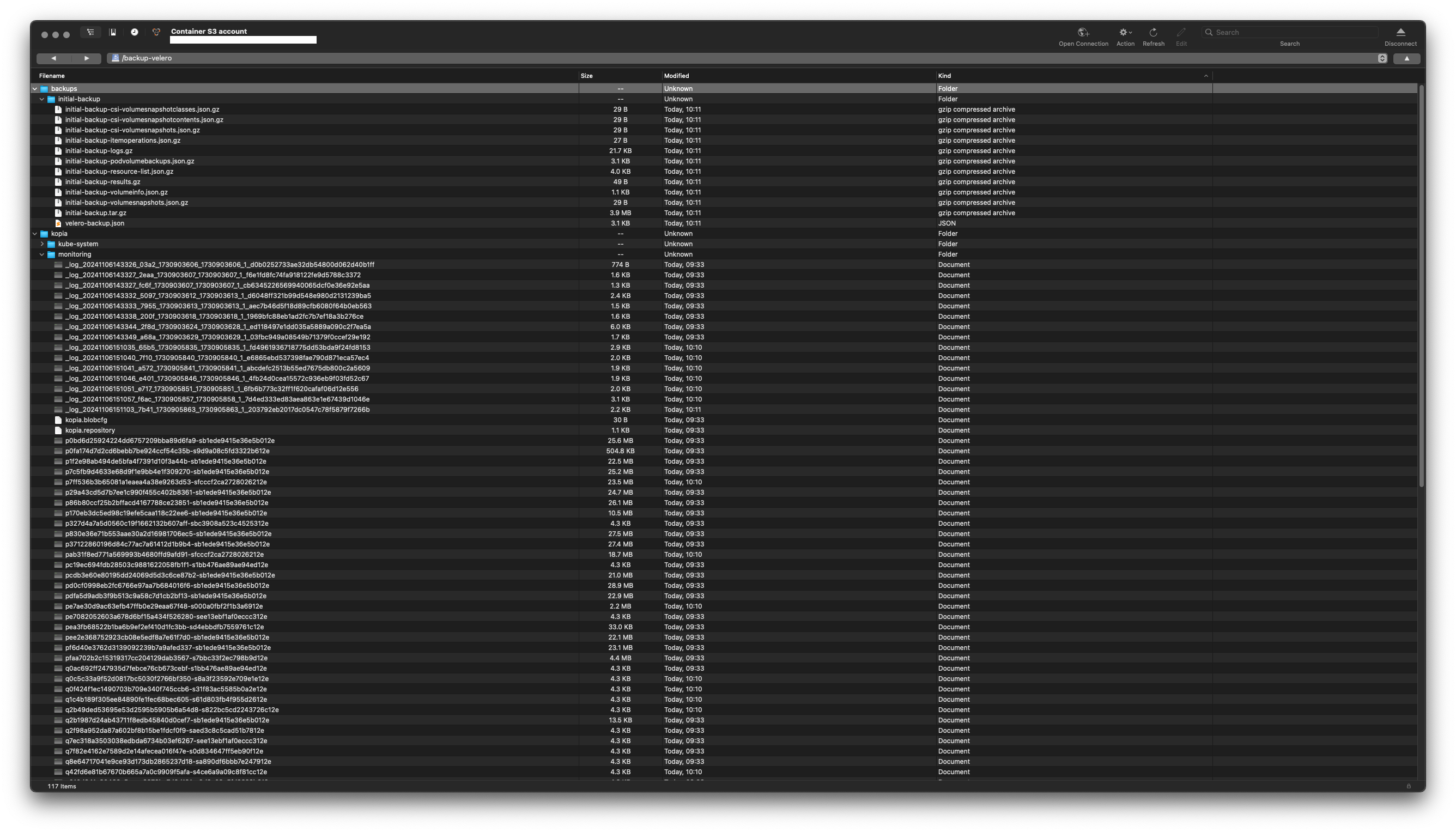Collapse the initial-backup folder

(42, 99)
